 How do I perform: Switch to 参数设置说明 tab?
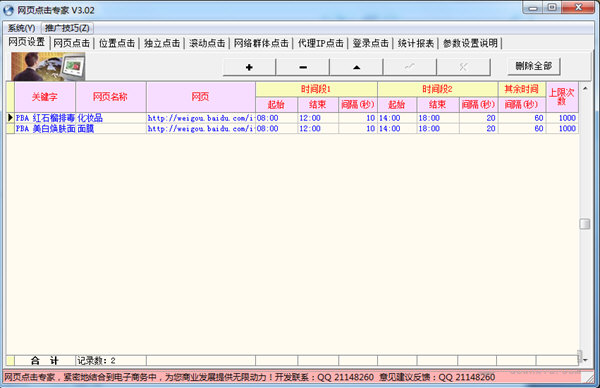point(470,43)
